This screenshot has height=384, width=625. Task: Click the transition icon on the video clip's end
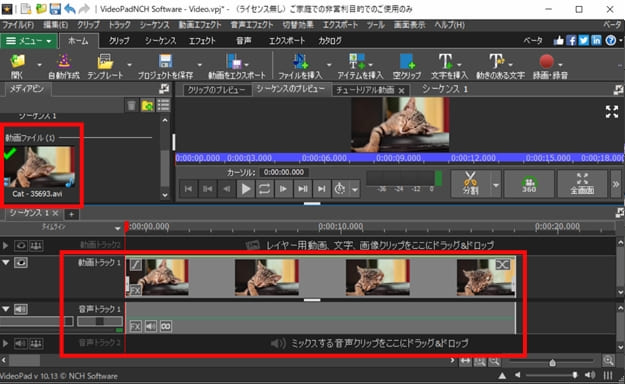tap(503, 264)
